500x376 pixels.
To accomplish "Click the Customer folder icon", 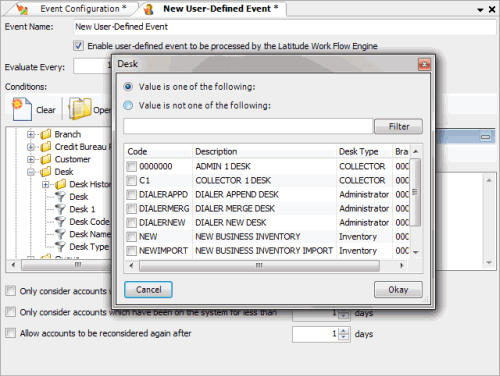I will click(46, 159).
